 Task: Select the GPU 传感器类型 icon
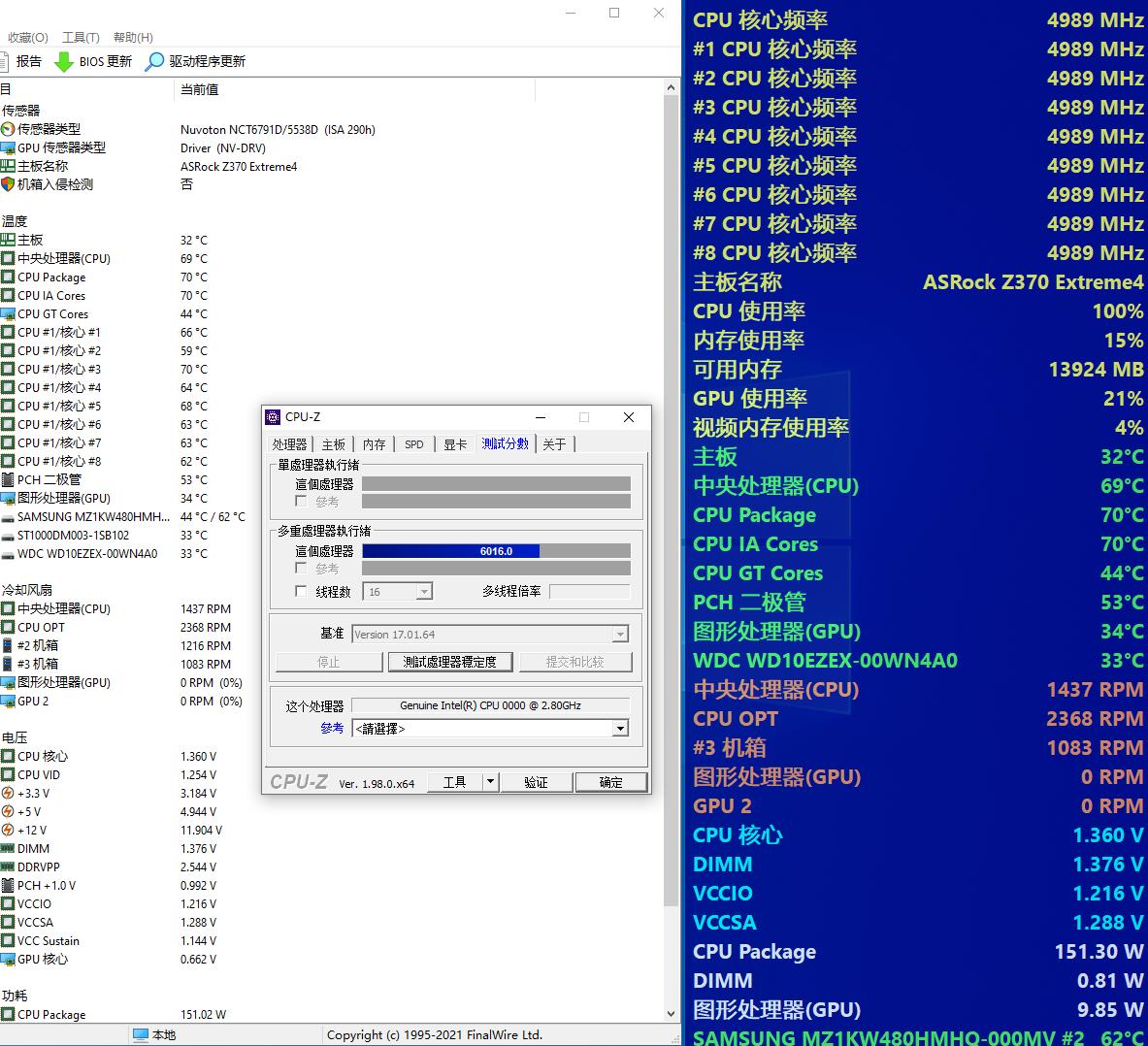tap(9, 147)
